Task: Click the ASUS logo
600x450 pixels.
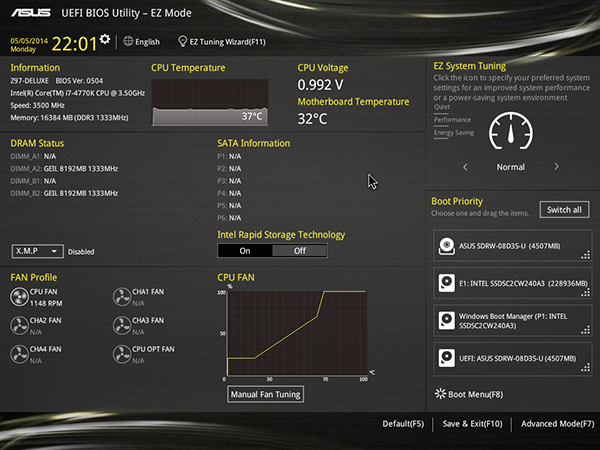Action: 31,13
